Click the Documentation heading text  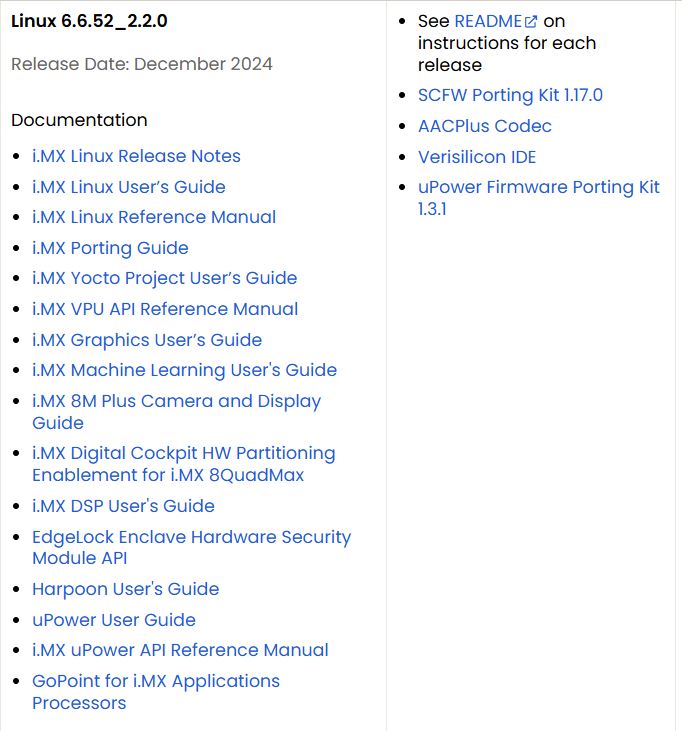[x=79, y=120]
